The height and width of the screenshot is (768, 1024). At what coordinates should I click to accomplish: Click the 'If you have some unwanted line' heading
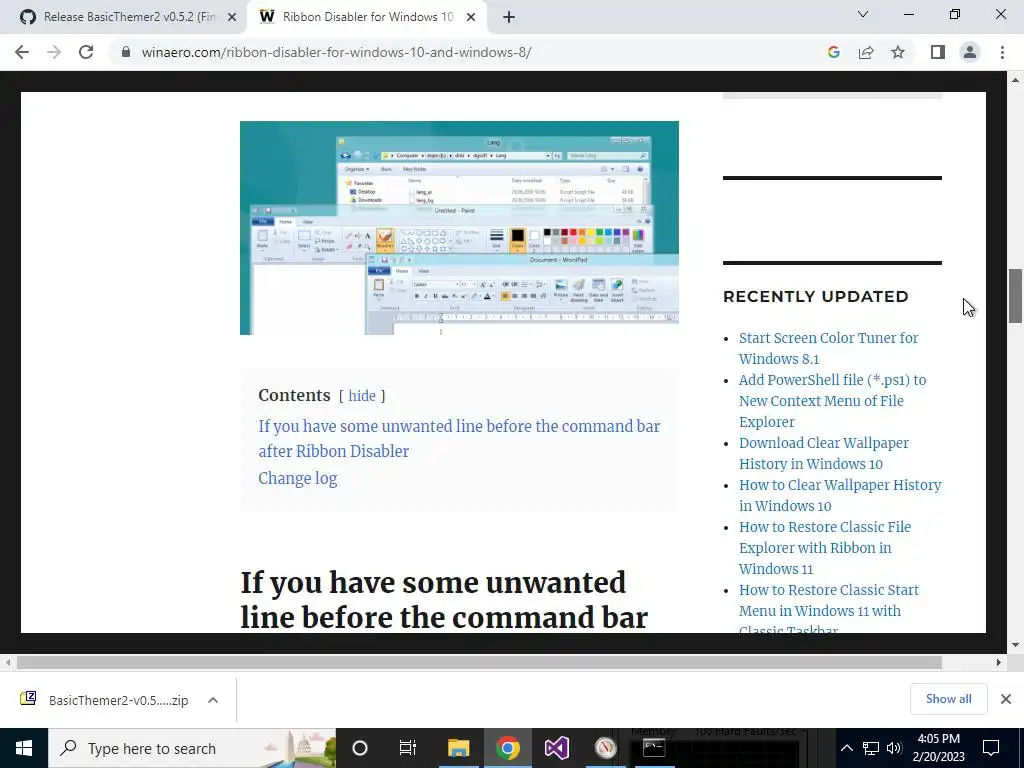pos(444,600)
